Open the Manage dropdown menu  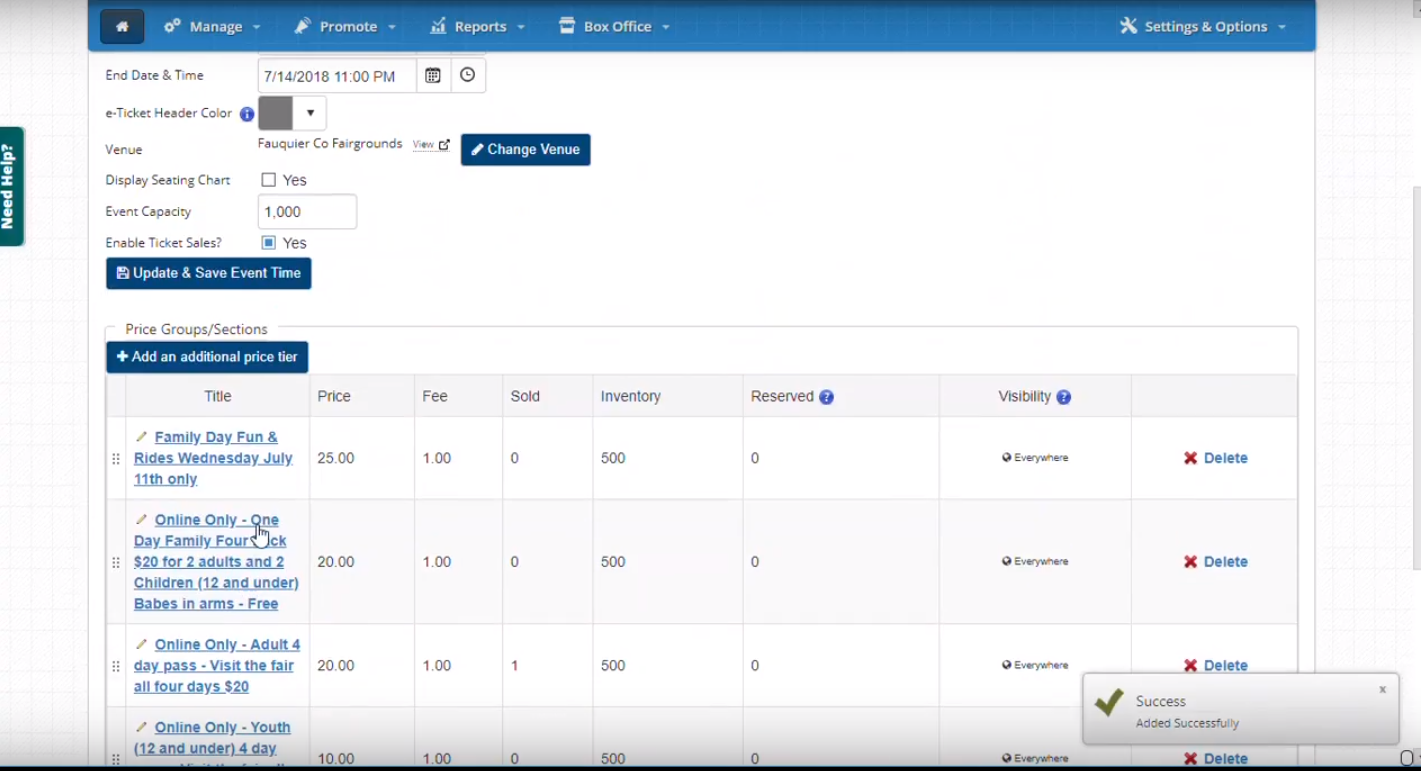(x=212, y=27)
